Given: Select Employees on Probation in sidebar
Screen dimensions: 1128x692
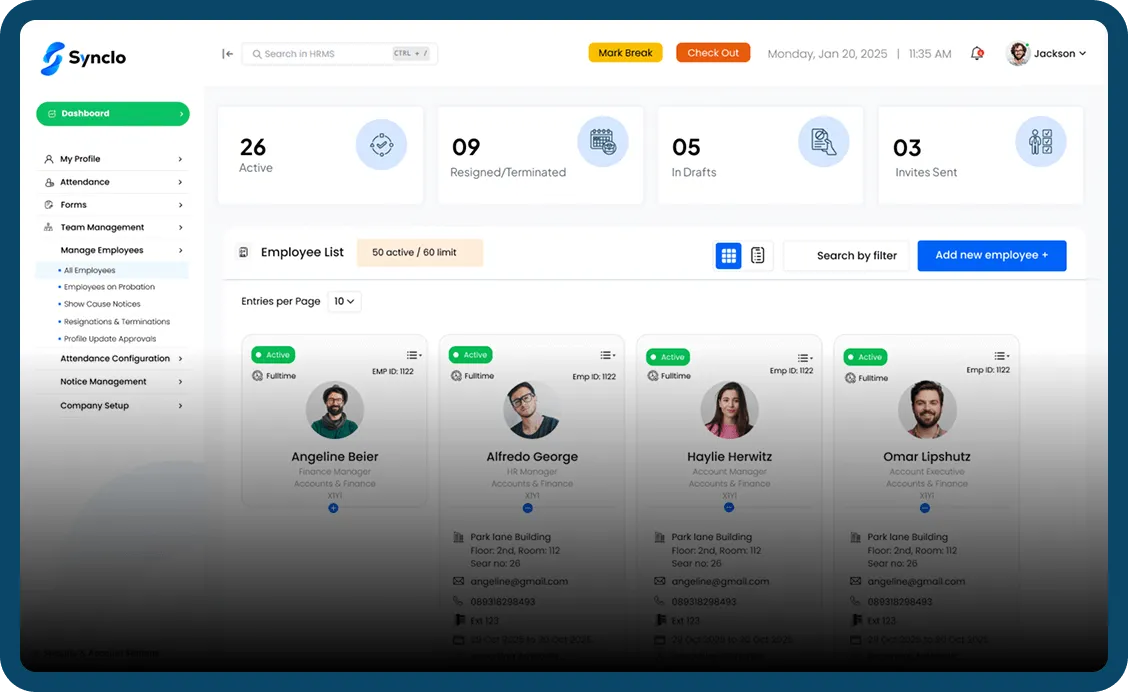Looking at the screenshot, I should click(x=109, y=287).
